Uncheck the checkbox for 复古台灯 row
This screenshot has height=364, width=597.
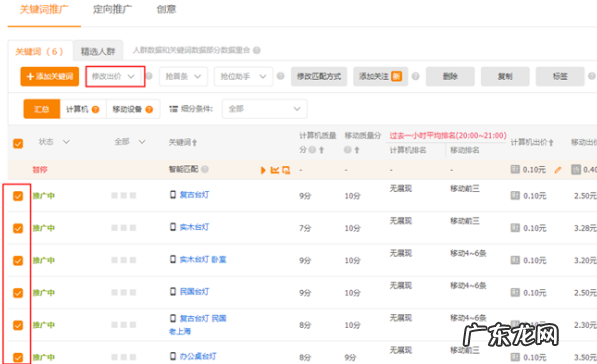tap(18, 196)
